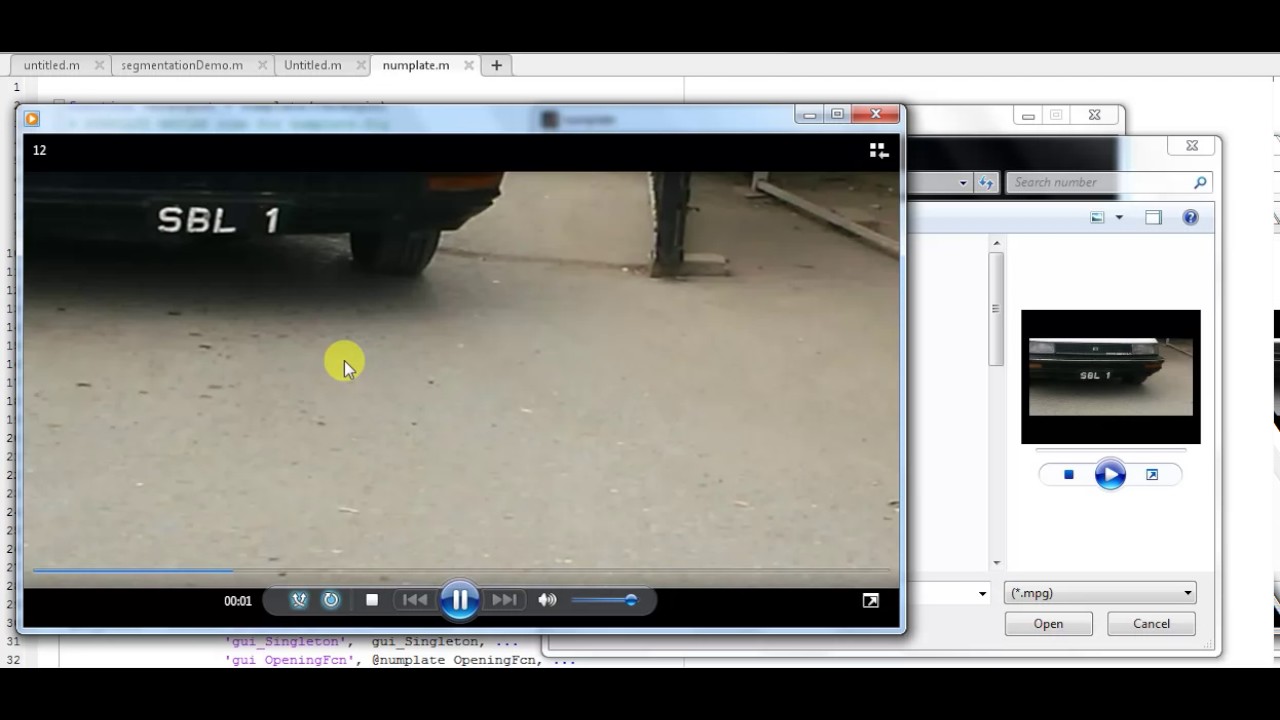
Task: Pause the video in media player
Action: [460, 600]
